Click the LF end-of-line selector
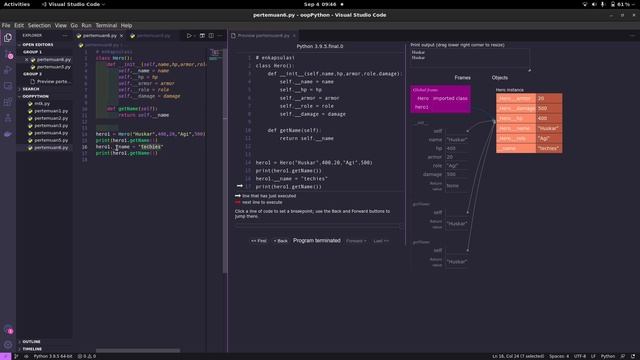640x360 pixels. [x=593, y=356]
